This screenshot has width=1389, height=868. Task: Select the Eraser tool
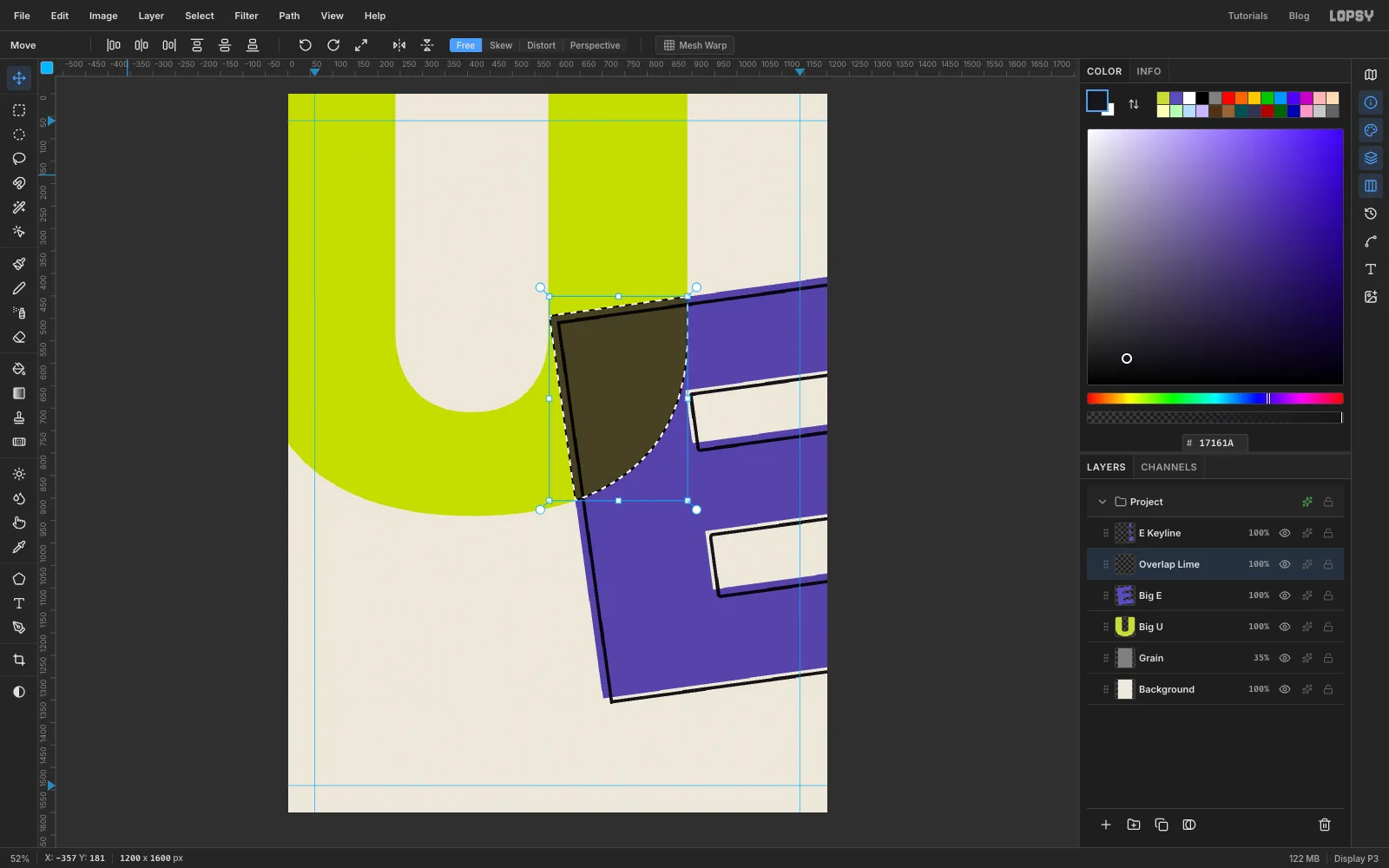[x=19, y=337]
